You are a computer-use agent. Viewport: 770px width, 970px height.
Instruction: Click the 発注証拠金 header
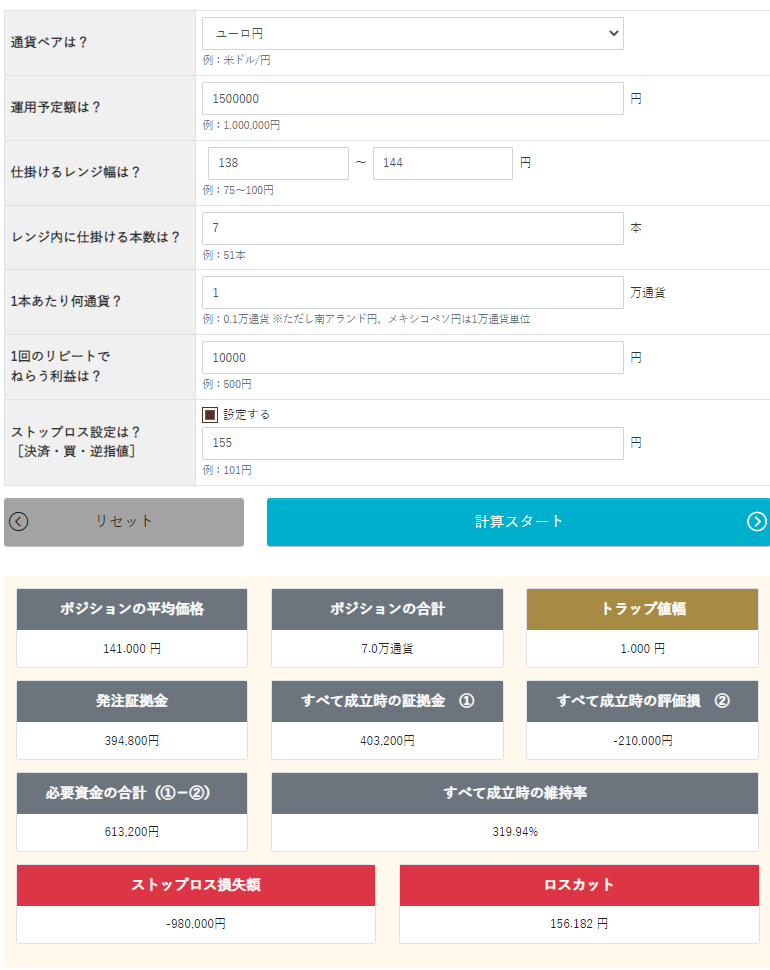pos(132,701)
